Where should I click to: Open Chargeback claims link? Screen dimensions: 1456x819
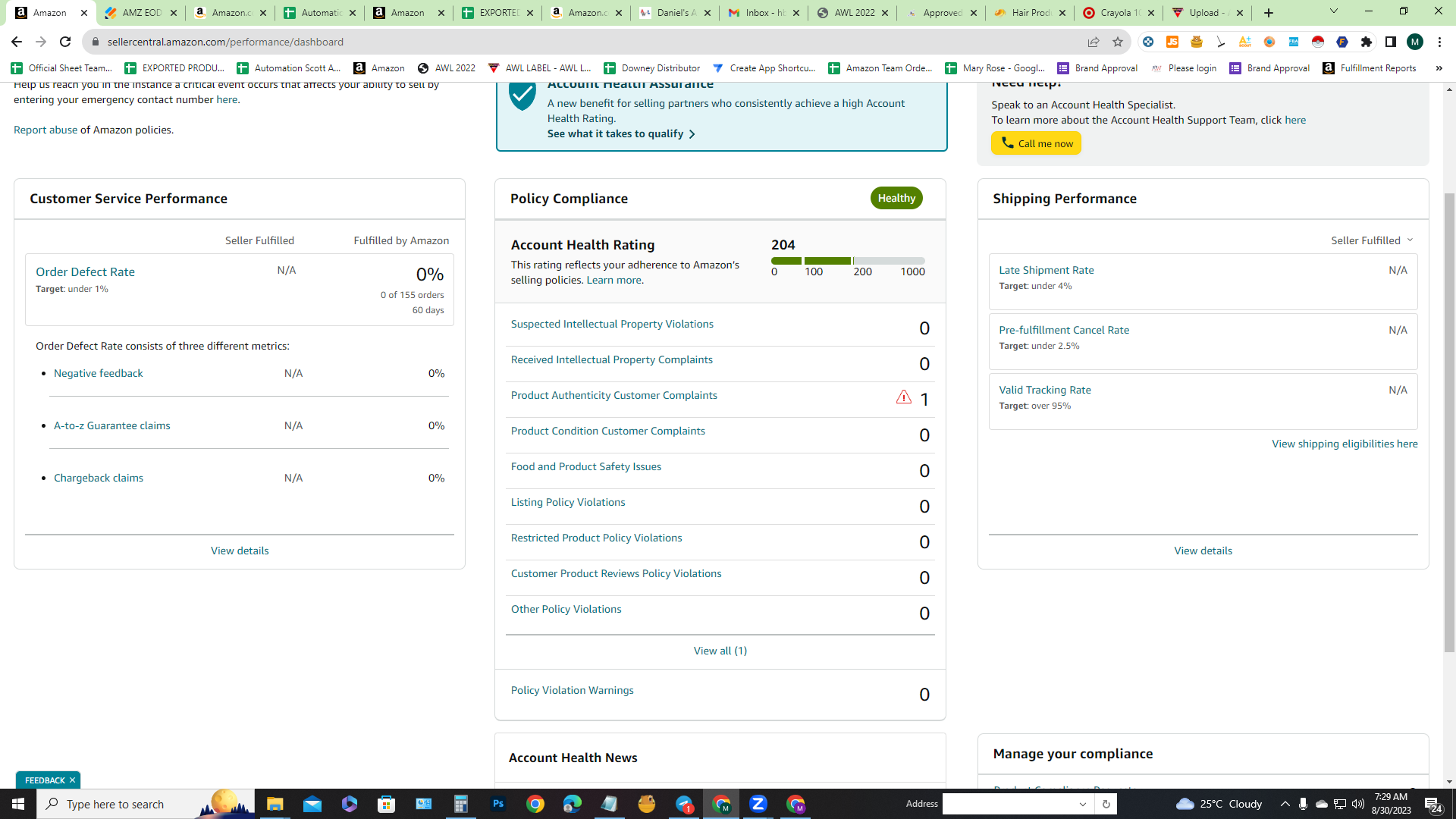(x=98, y=479)
